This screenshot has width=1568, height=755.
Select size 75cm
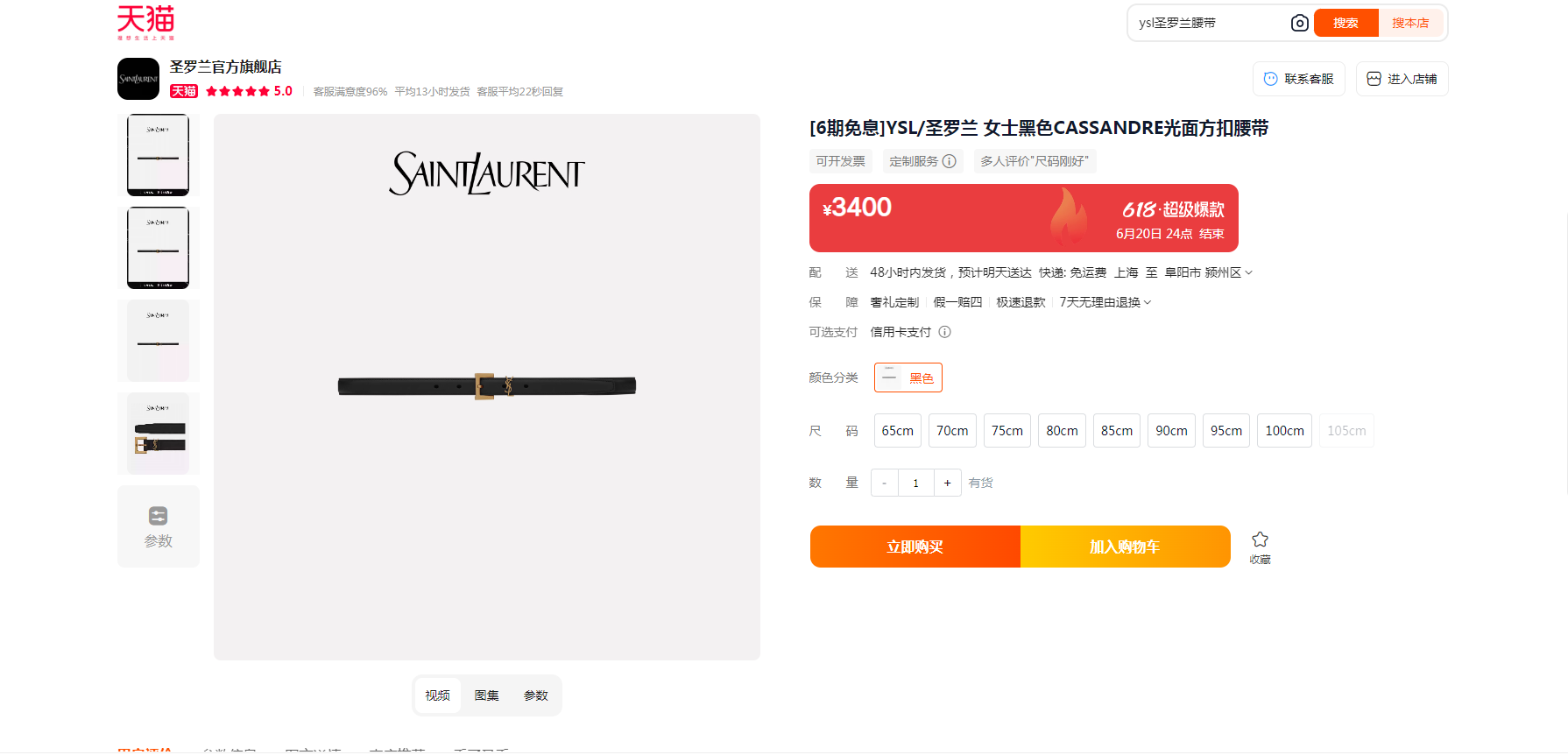click(1007, 431)
